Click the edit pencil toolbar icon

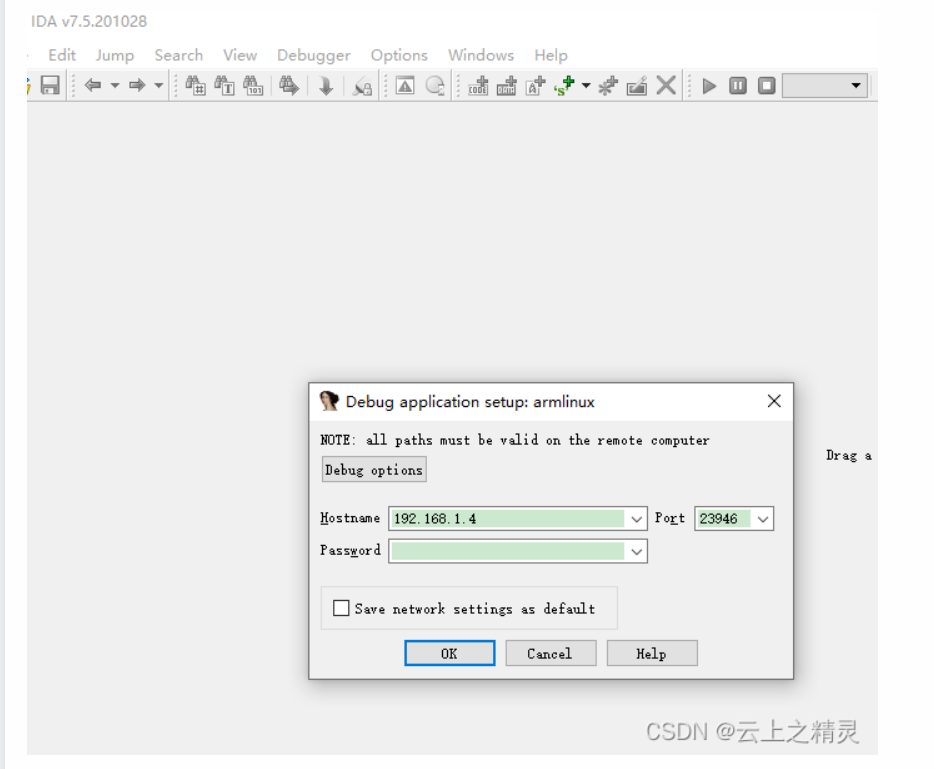(x=637, y=86)
